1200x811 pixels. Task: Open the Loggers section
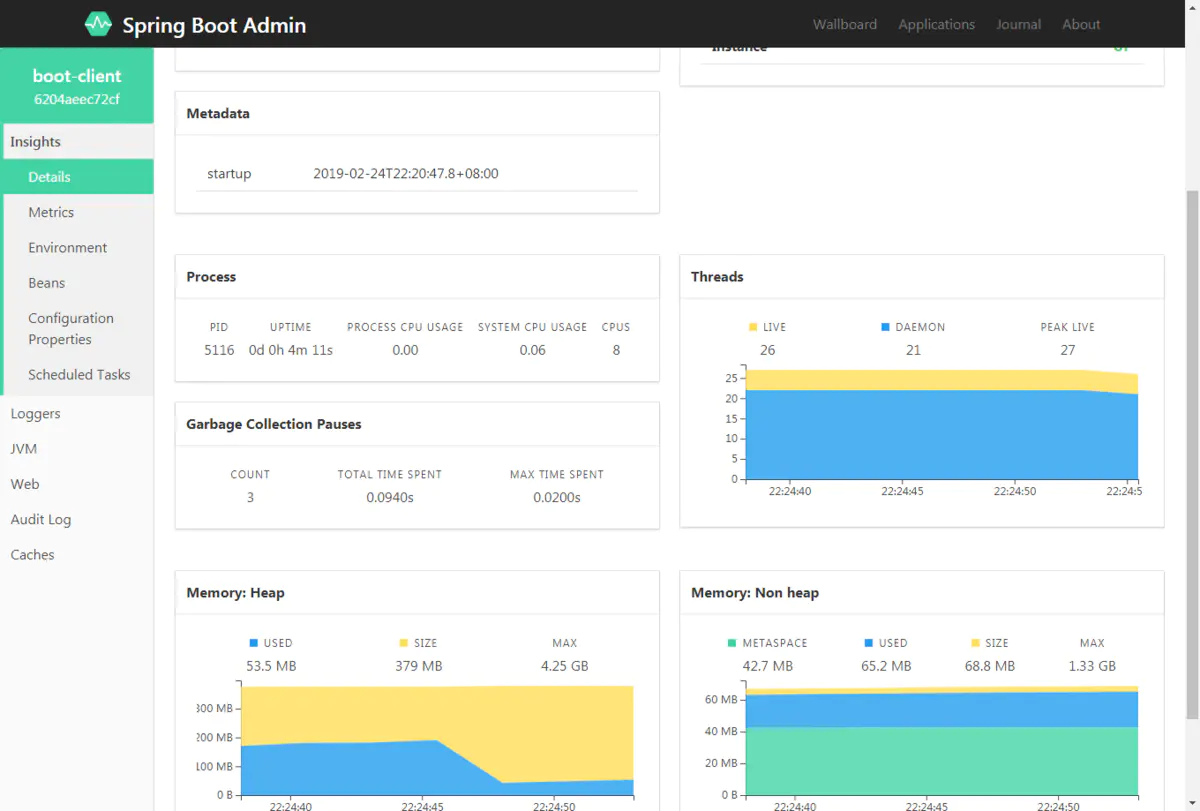point(77,414)
